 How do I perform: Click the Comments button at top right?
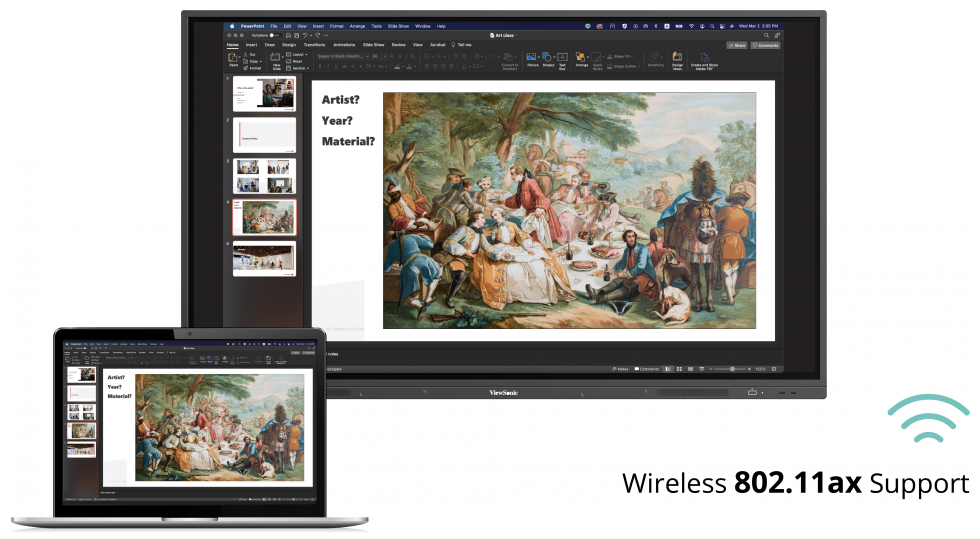766,46
